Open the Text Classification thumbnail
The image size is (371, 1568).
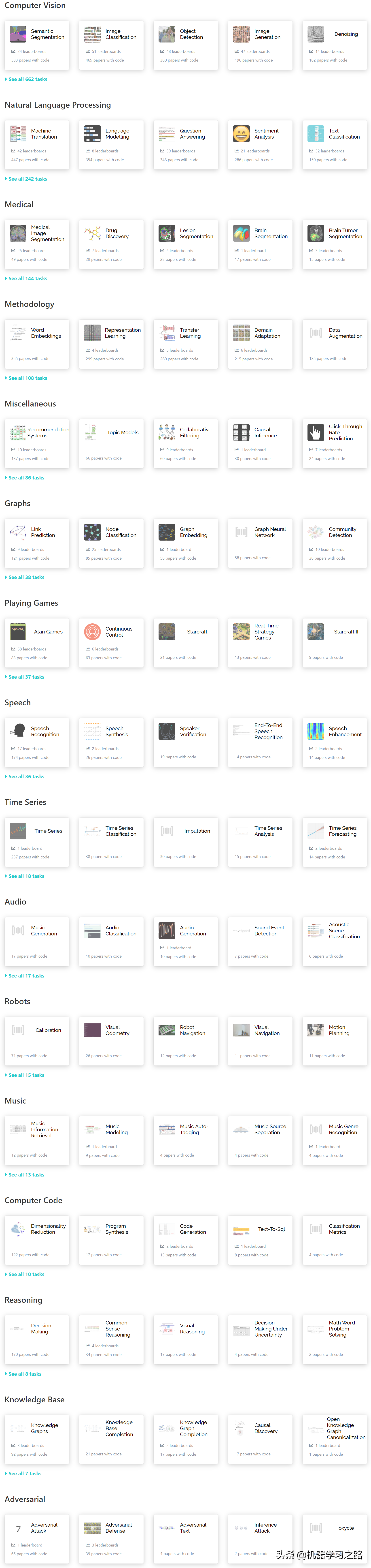tap(316, 134)
